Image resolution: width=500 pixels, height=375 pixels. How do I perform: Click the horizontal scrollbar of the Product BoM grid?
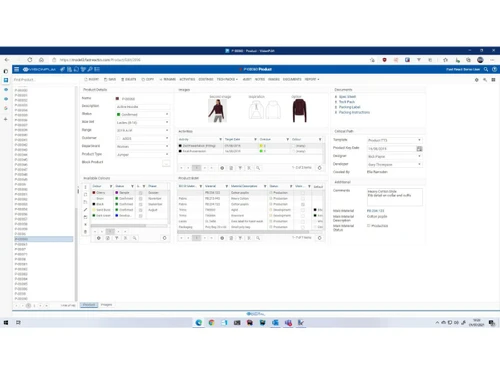[x=243, y=232]
